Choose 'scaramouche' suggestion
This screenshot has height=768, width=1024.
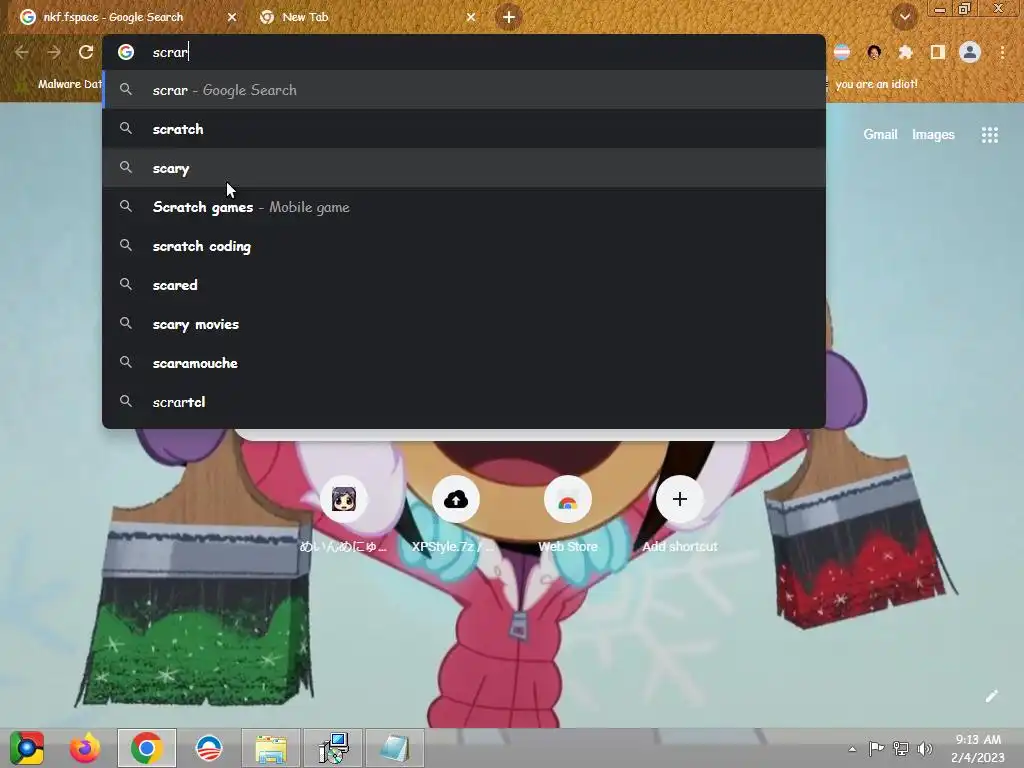tap(464, 363)
